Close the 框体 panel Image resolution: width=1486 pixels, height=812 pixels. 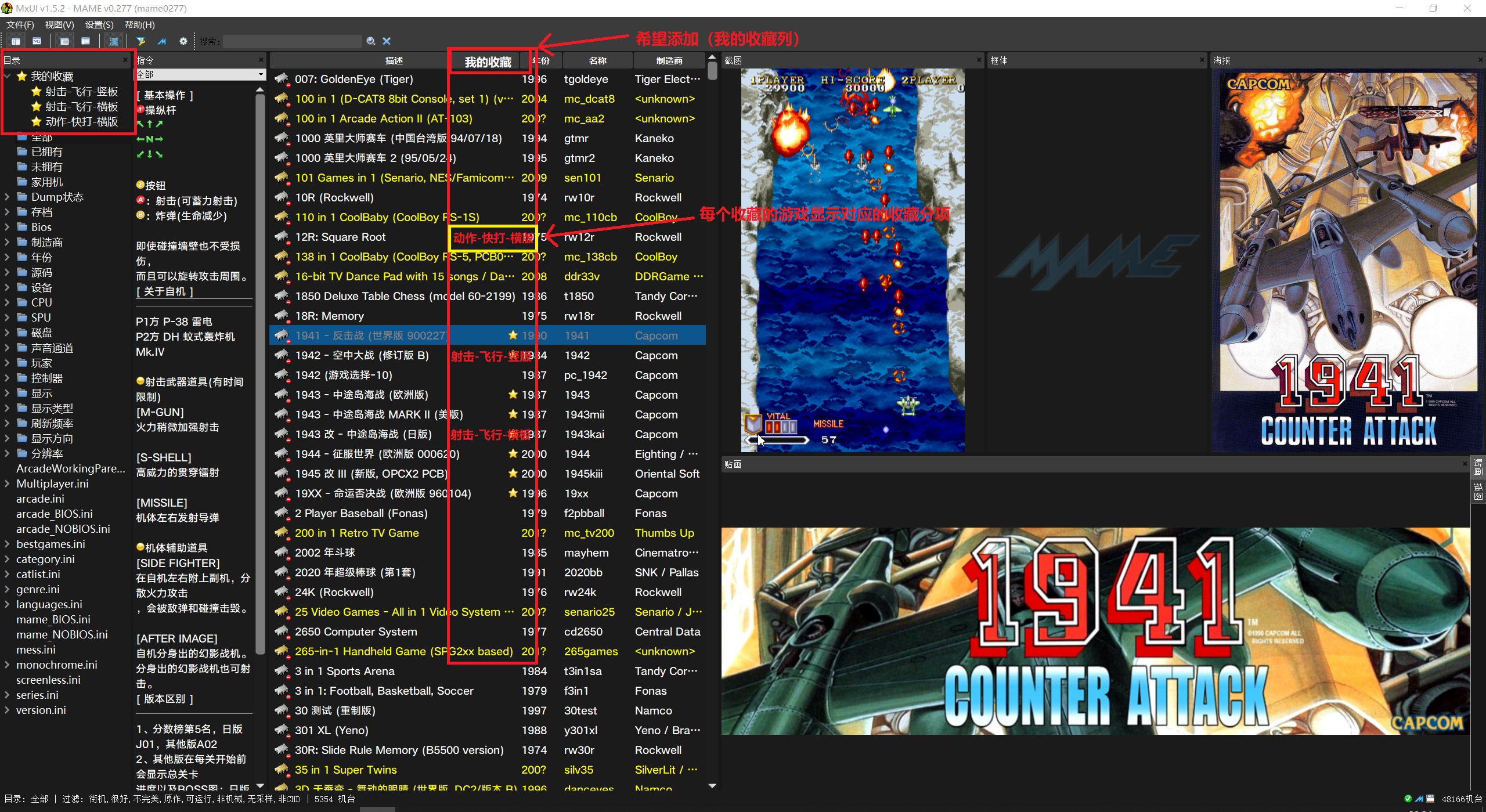coord(1202,60)
